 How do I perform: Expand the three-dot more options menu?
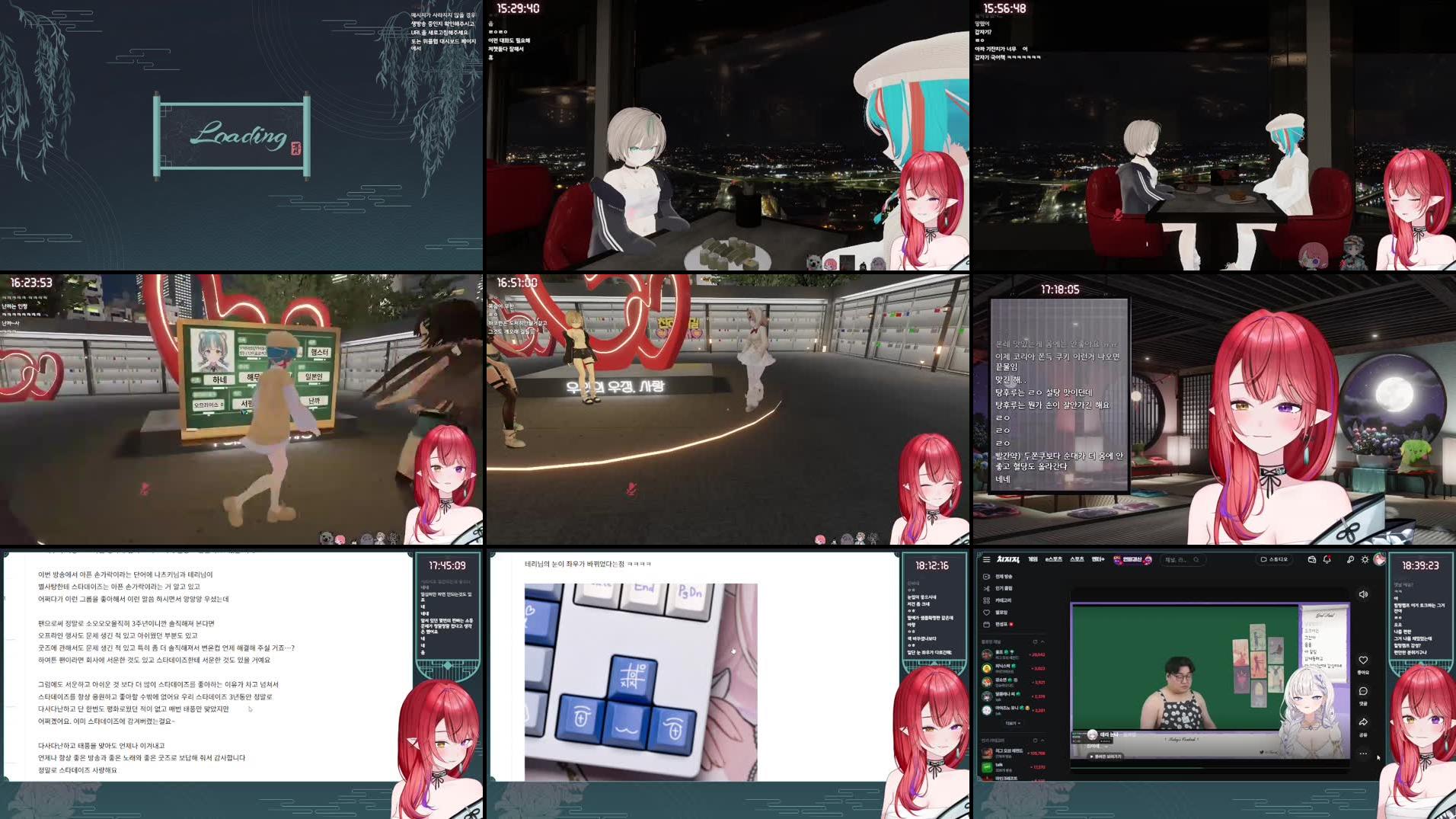coord(1362,752)
